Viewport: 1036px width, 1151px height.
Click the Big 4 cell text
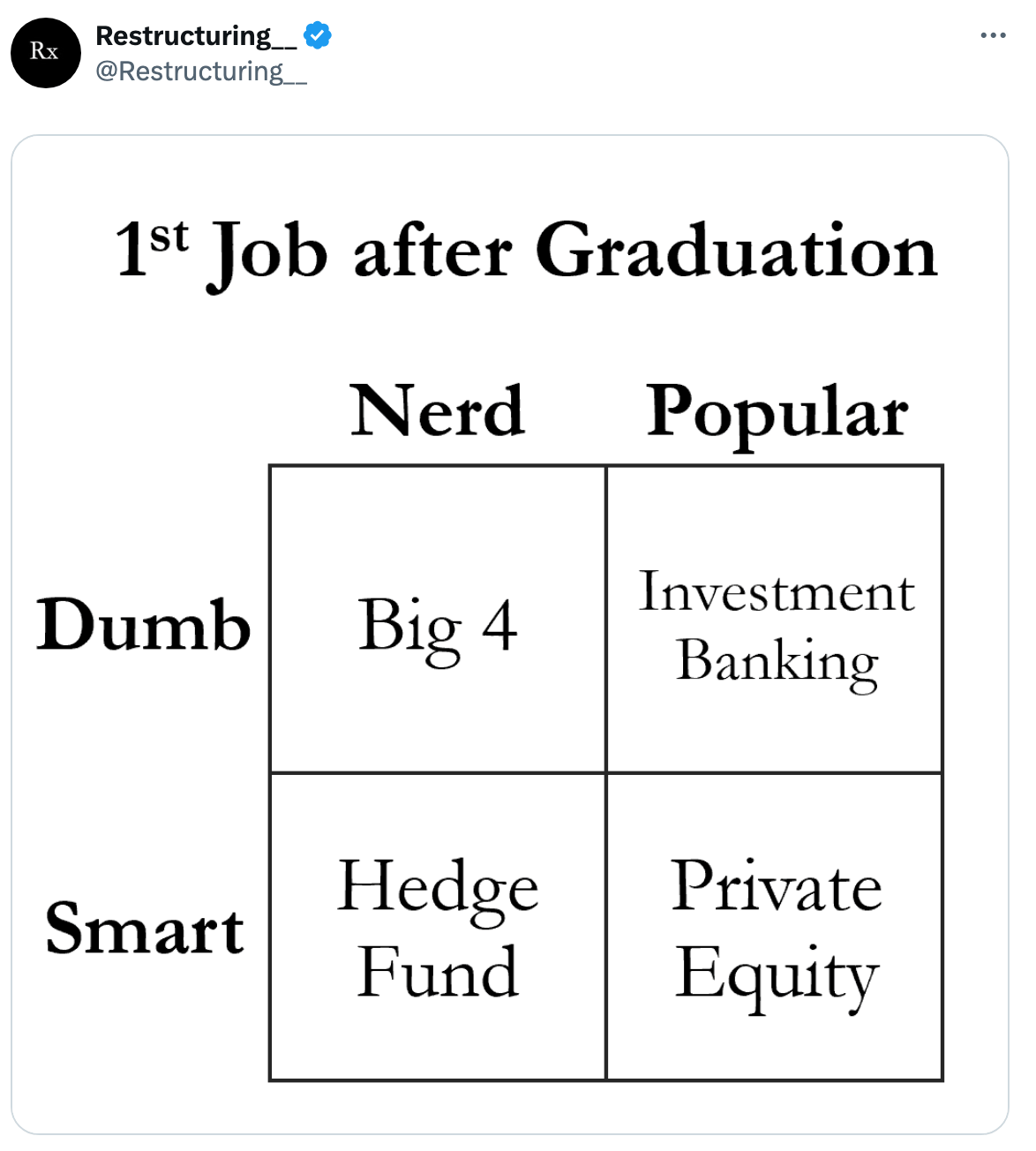click(438, 625)
